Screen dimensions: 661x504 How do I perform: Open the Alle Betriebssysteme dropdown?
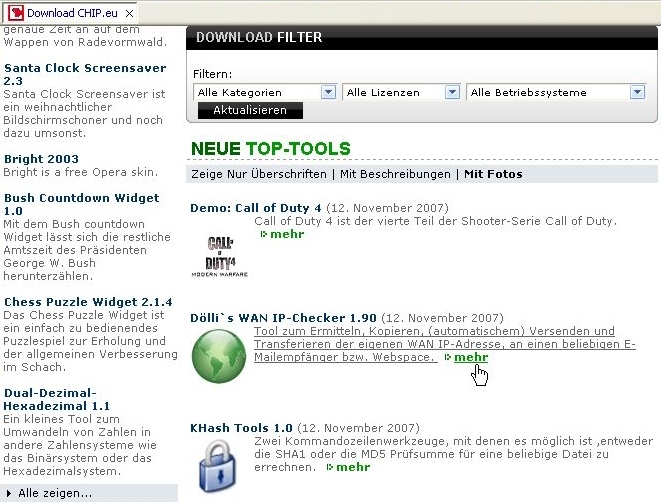point(556,92)
